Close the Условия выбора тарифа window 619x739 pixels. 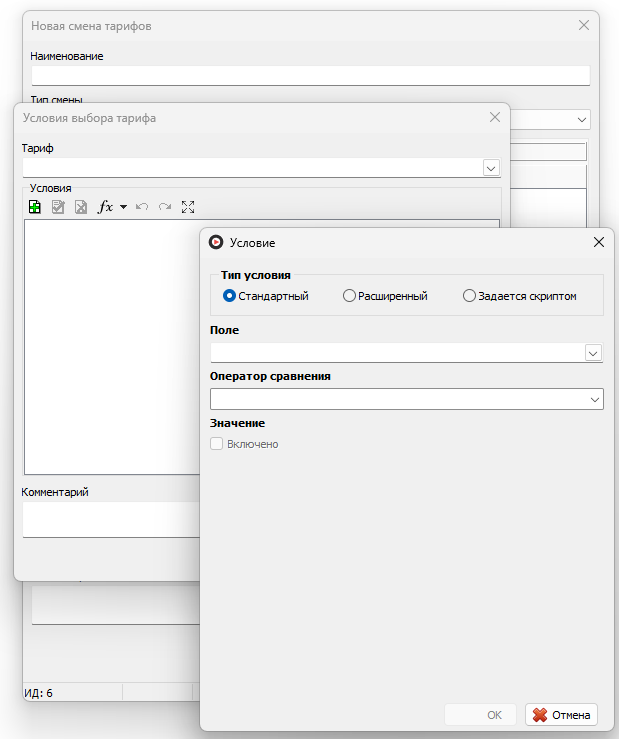pyautogui.click(x=495, y=117)
